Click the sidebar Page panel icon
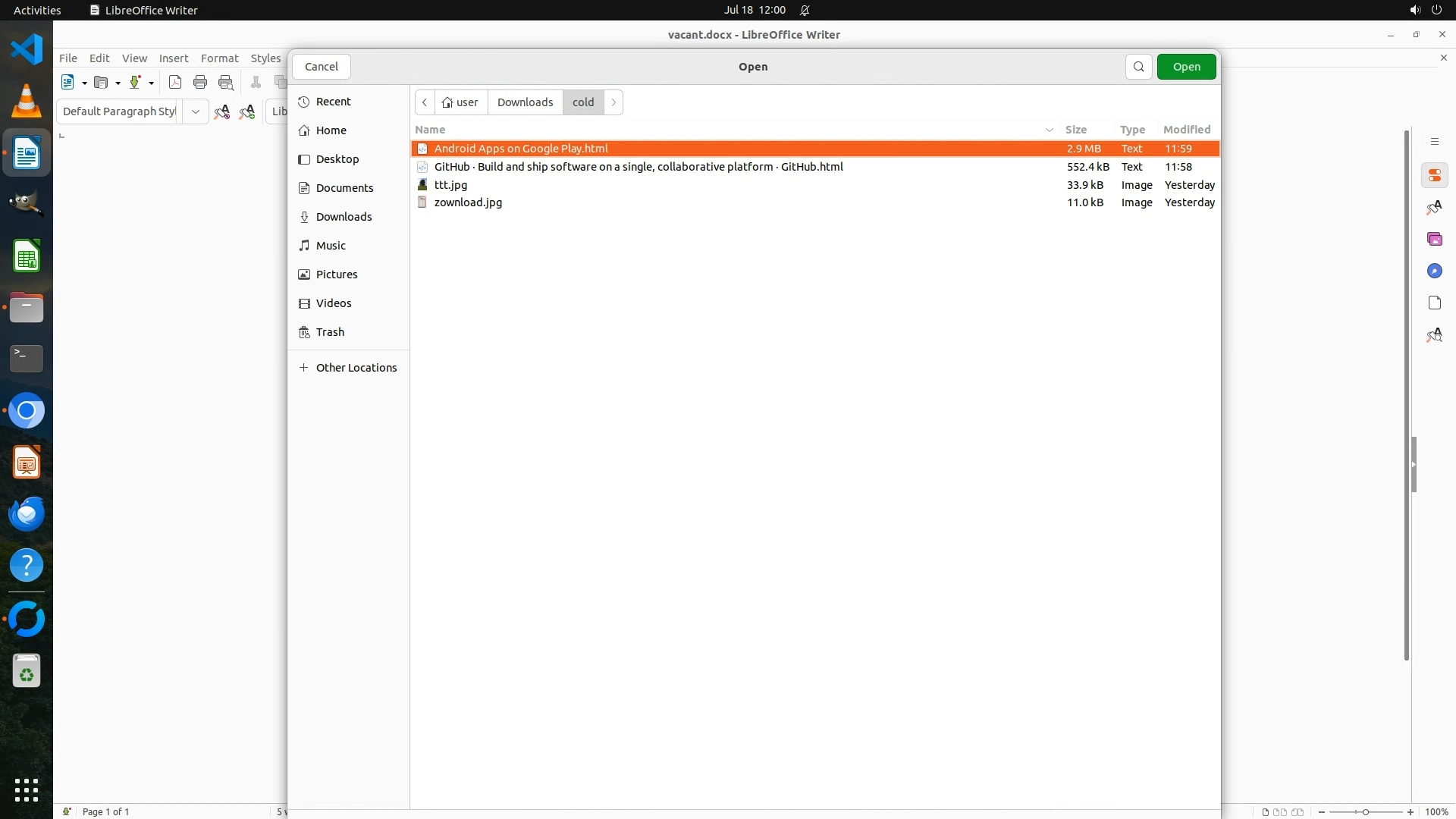 tap(1434, 303)
